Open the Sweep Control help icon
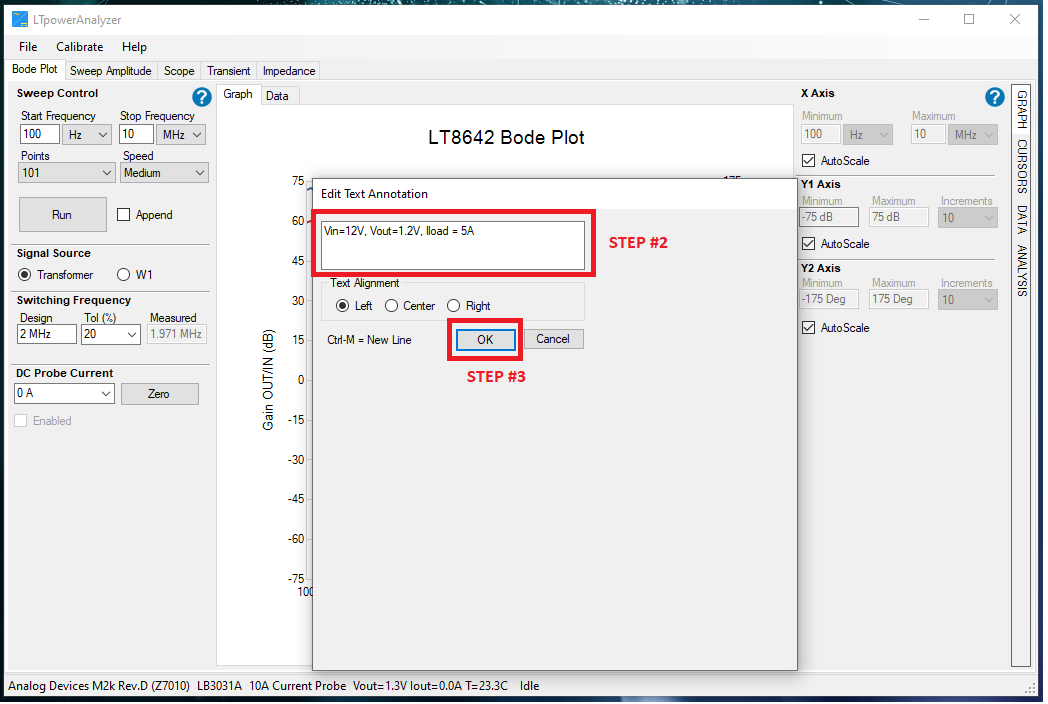 [201, 98]
